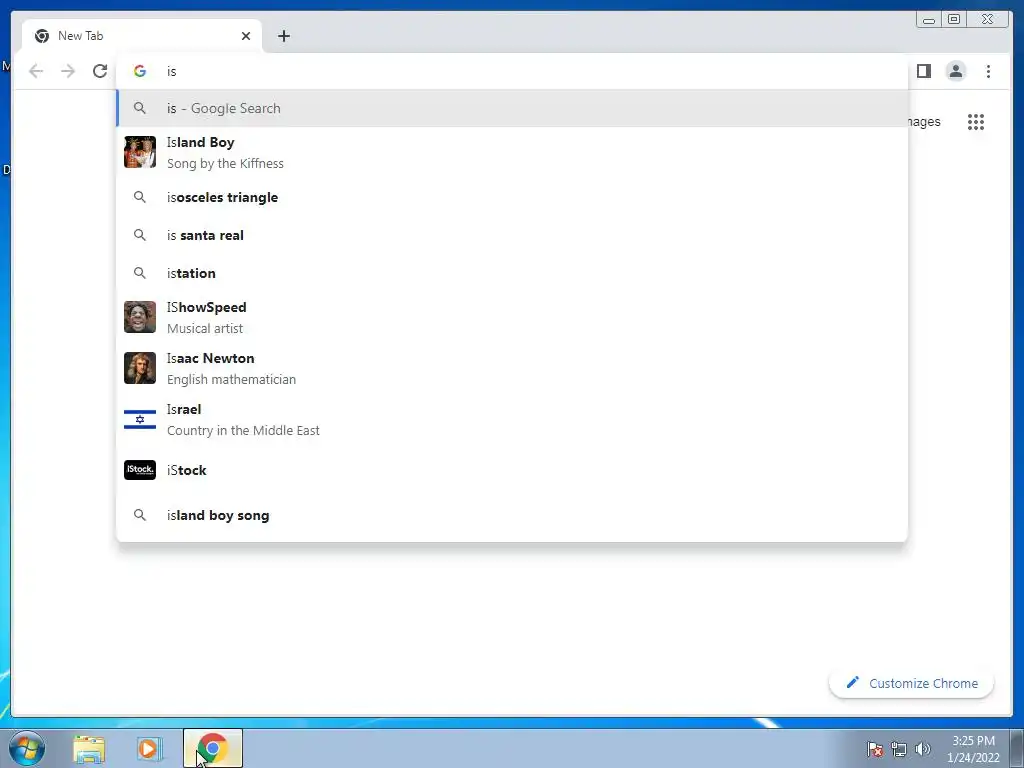The width and height of the screenshot is (1024, 768).
Task: Click the Israel flag thumbnail
Action: [140, 419]
